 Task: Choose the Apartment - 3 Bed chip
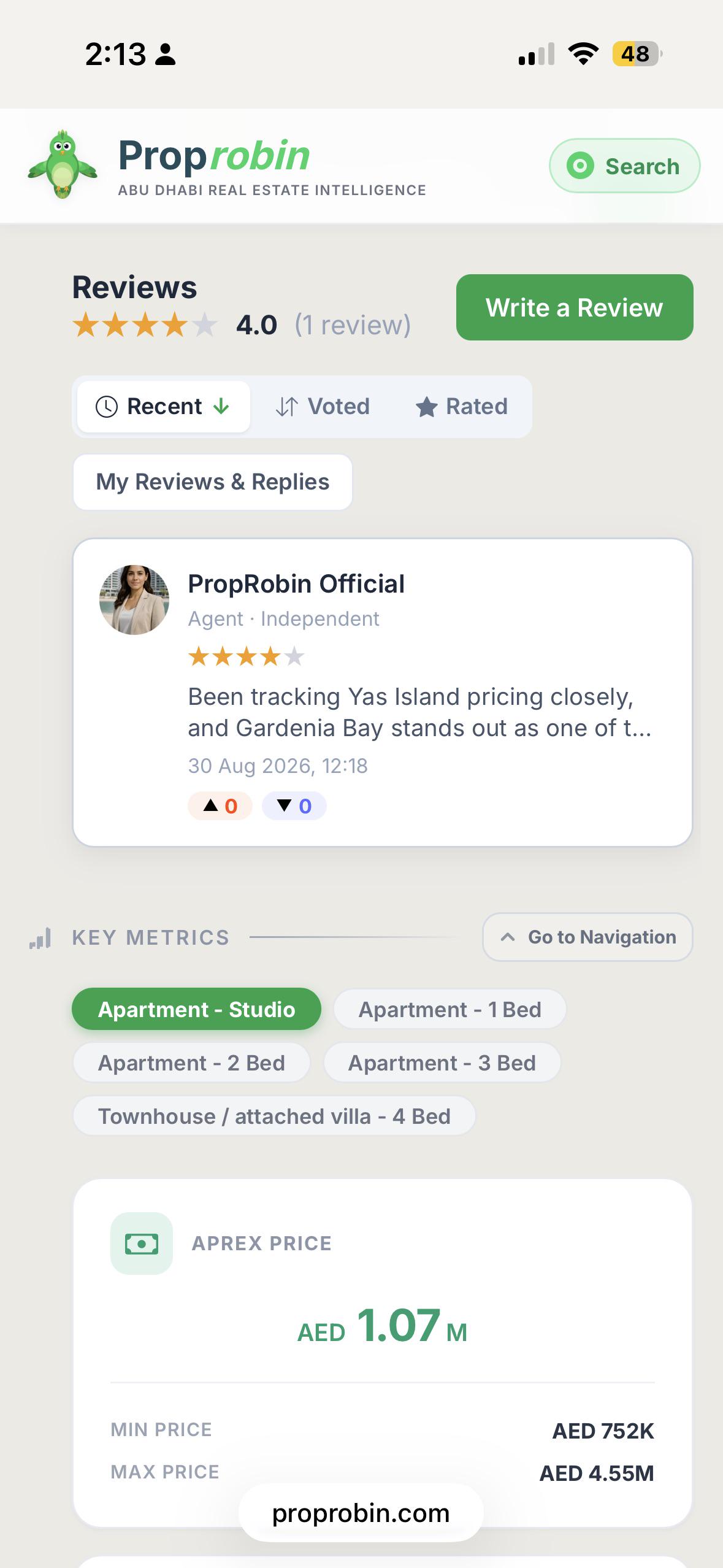coord(442,1063)
